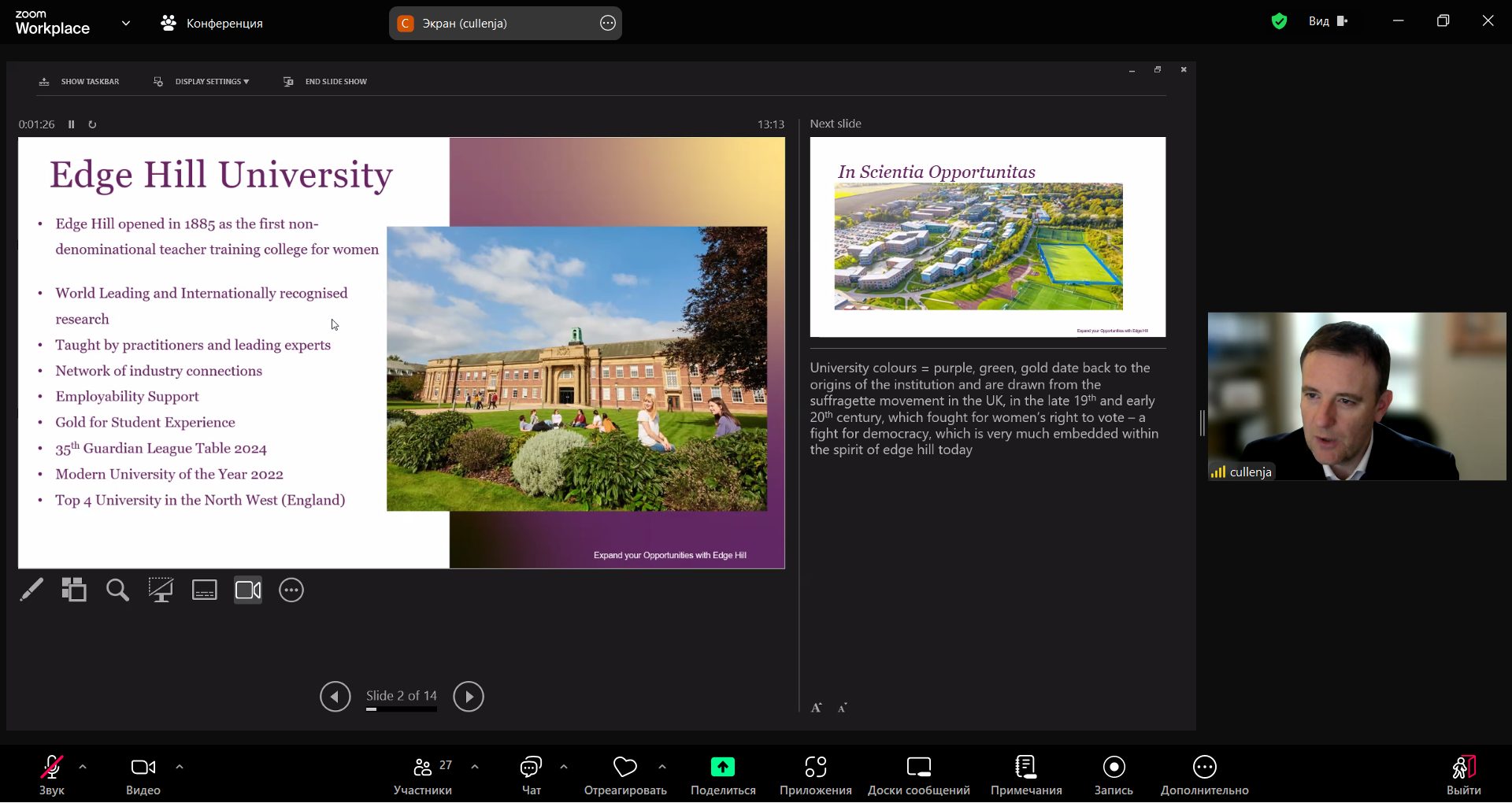
Task: Toggle the camera icon in presenter toolbar
Action: click(248, 590)
